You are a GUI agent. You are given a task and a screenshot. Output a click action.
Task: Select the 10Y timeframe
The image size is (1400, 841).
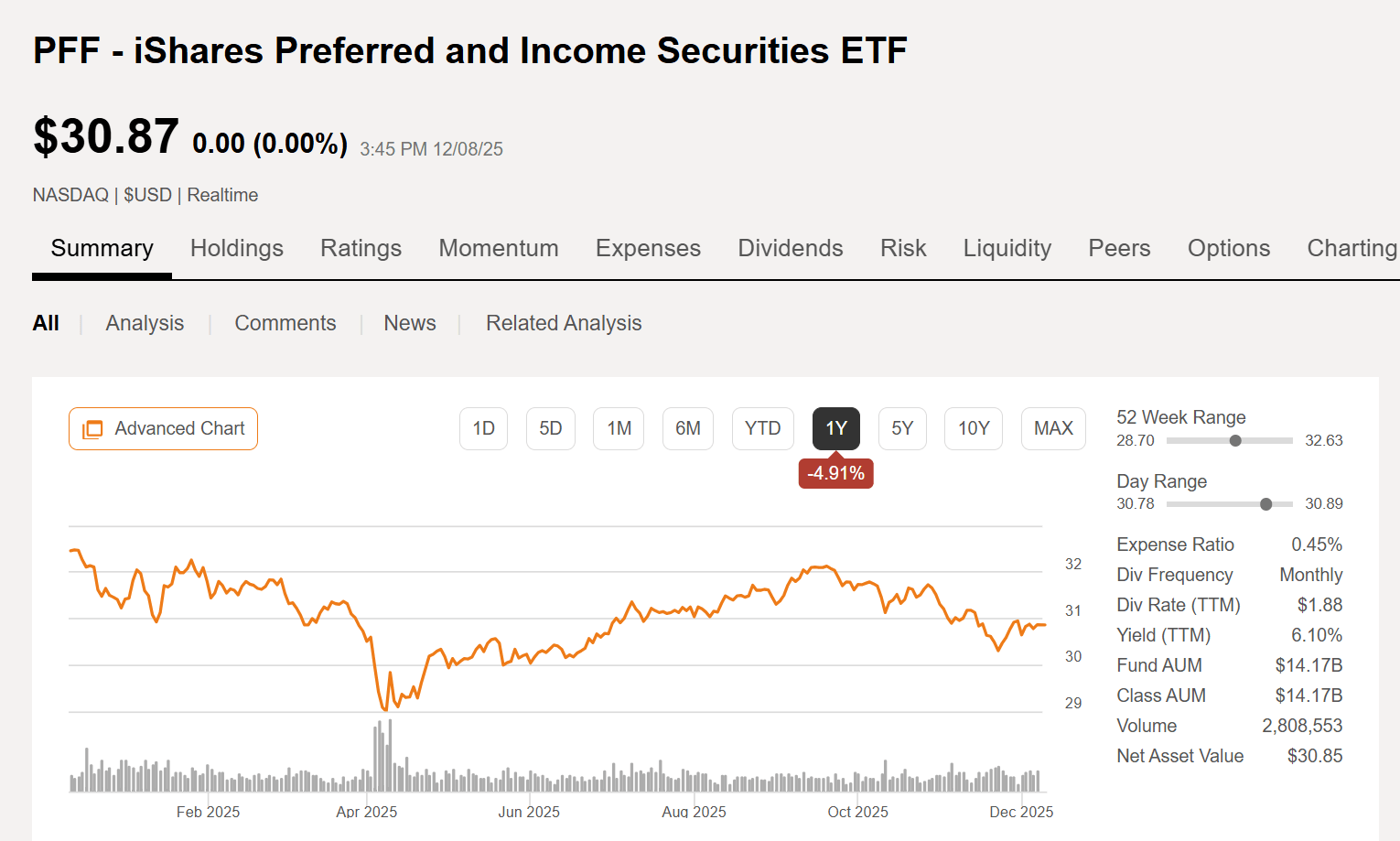(973, 428)
